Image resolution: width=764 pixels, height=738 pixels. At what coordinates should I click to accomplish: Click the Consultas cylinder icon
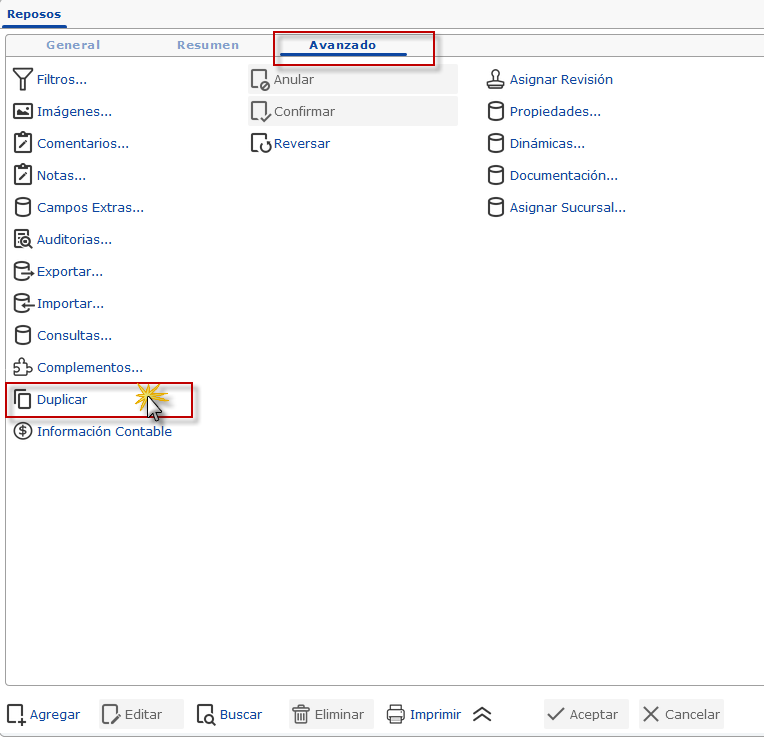(x=22, y=336)
